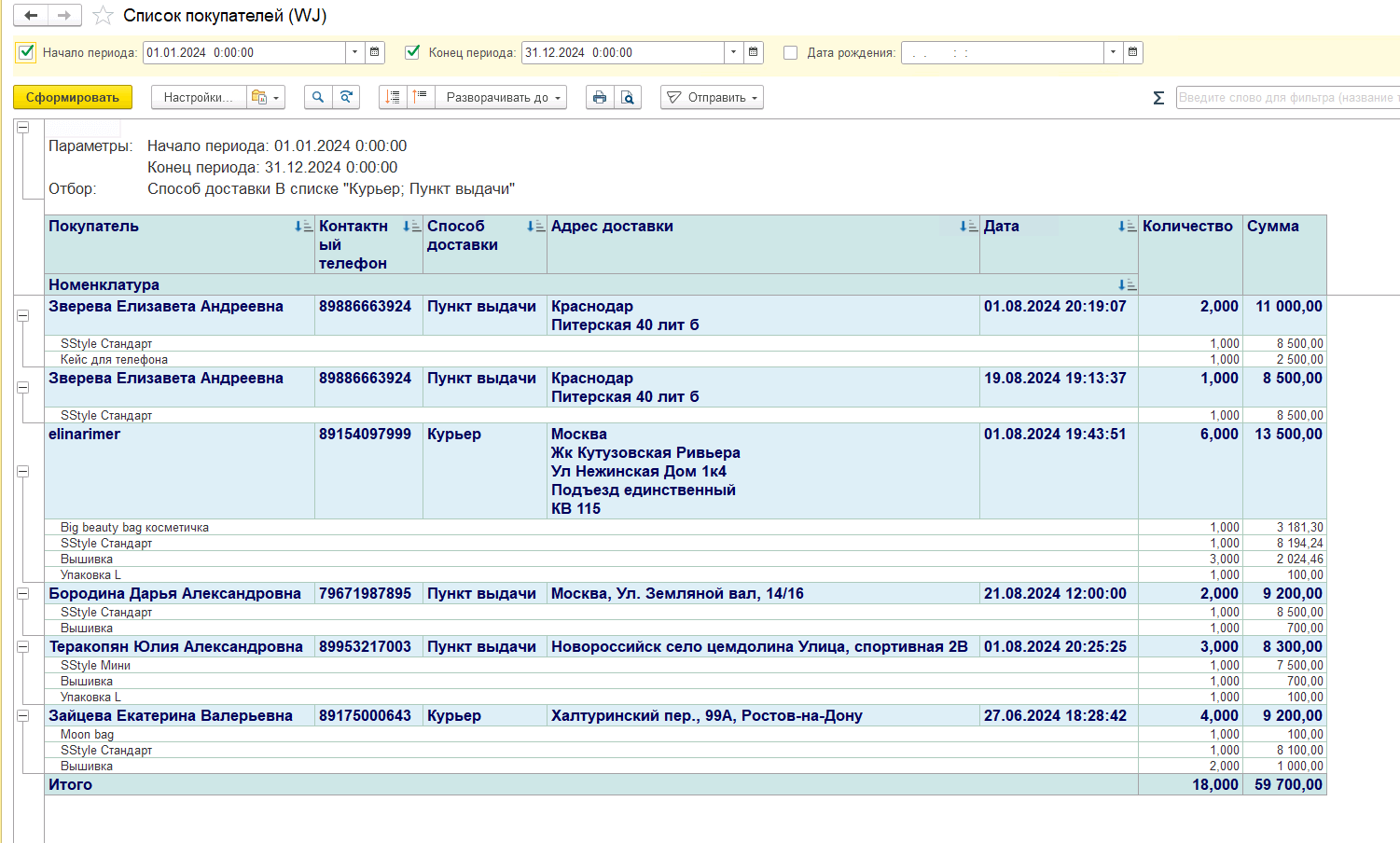
Task: Open calendar for Начало периода
Action: click(375, 52)
